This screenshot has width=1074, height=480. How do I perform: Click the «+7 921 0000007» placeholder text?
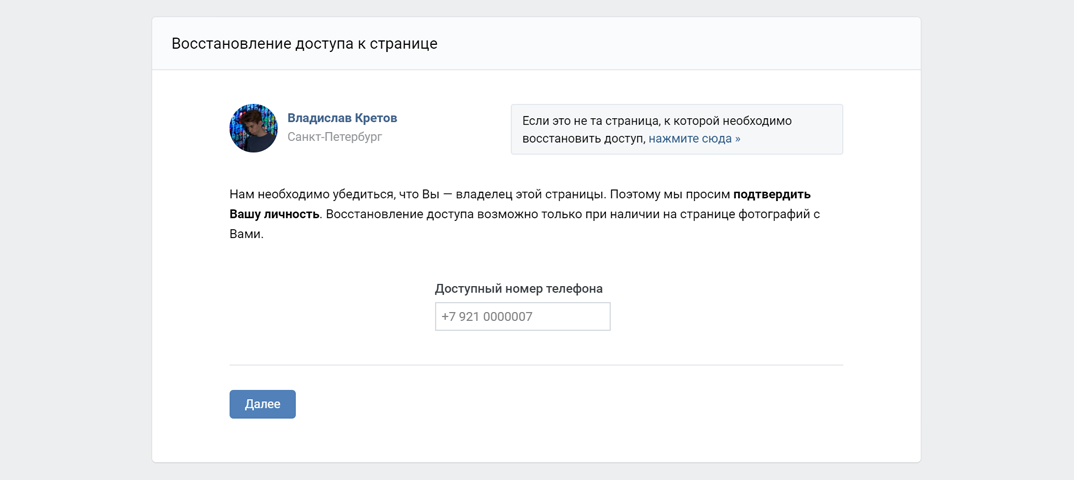click(487, 317)
